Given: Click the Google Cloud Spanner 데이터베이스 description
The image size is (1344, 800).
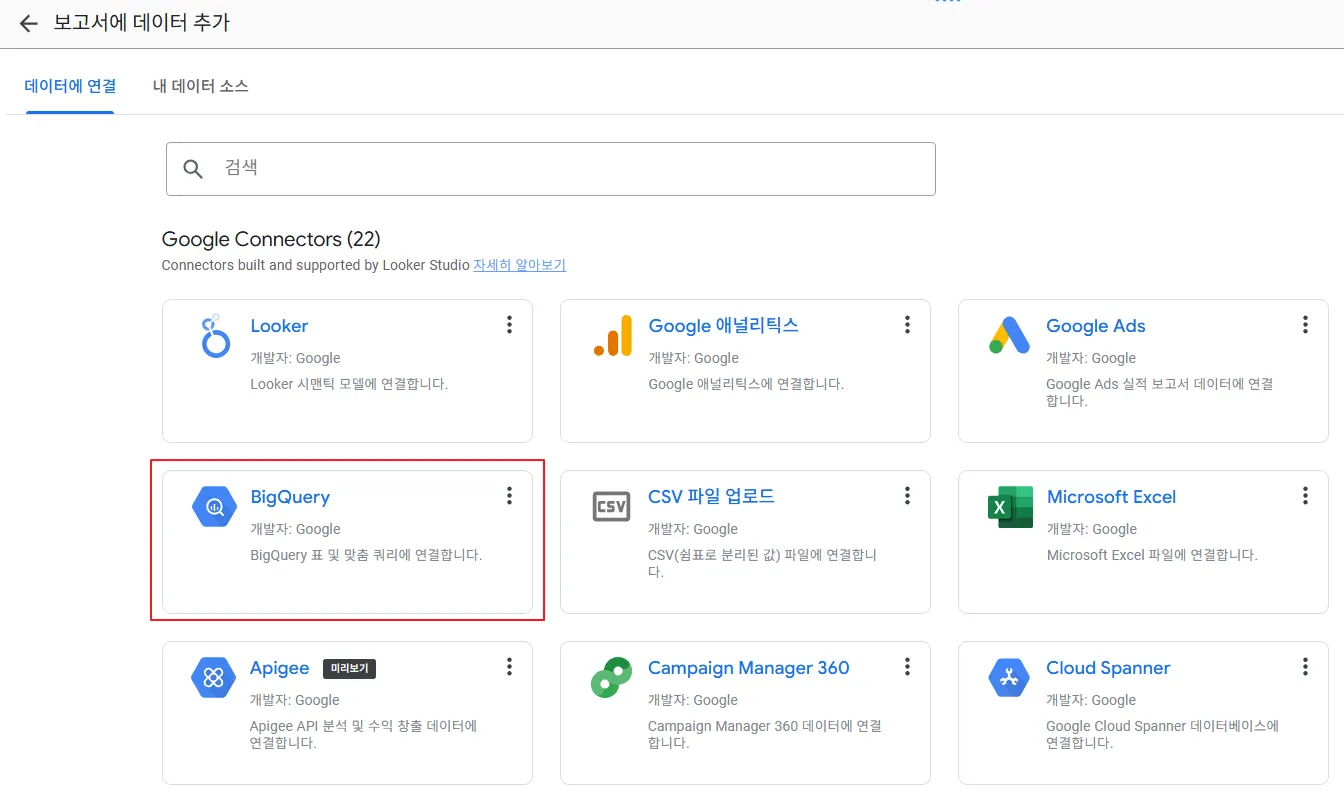Looking at the screenshot, I should [x=1163, y=734].
